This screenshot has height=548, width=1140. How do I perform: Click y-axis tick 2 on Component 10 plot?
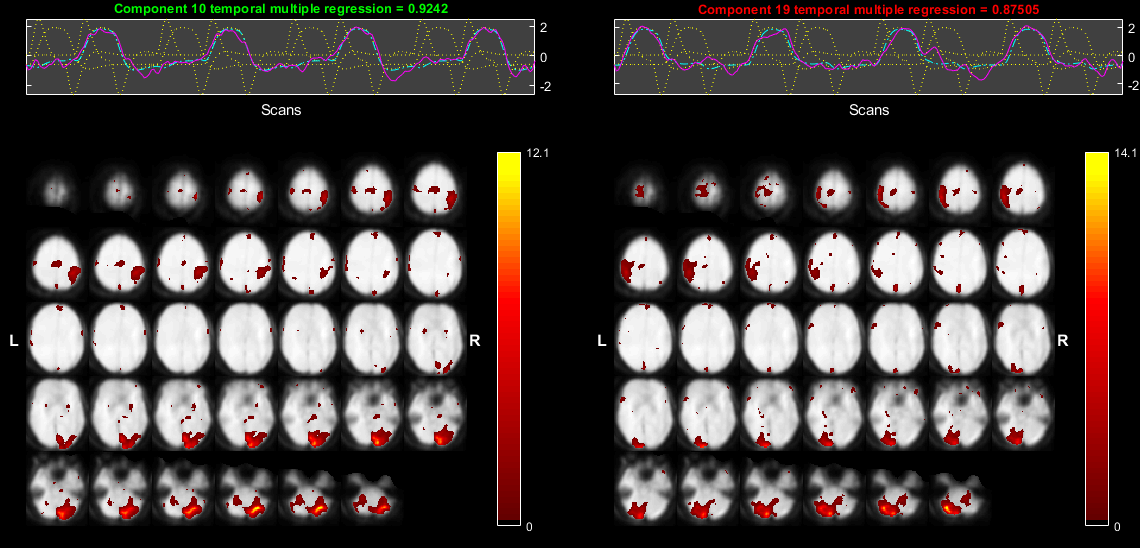(x=544, y=28)
